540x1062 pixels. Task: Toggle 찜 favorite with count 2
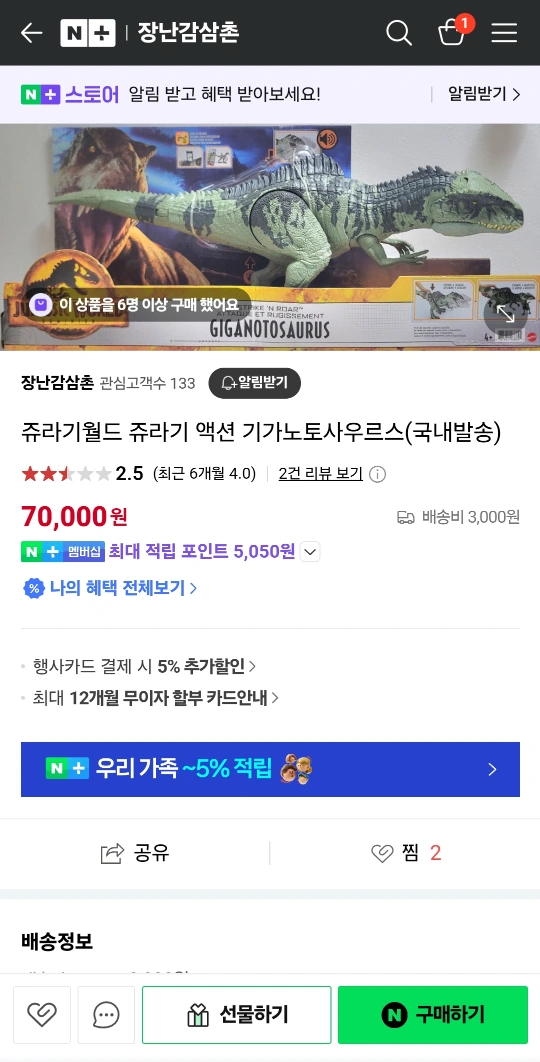pyautogui.click(x=406, y=853)
